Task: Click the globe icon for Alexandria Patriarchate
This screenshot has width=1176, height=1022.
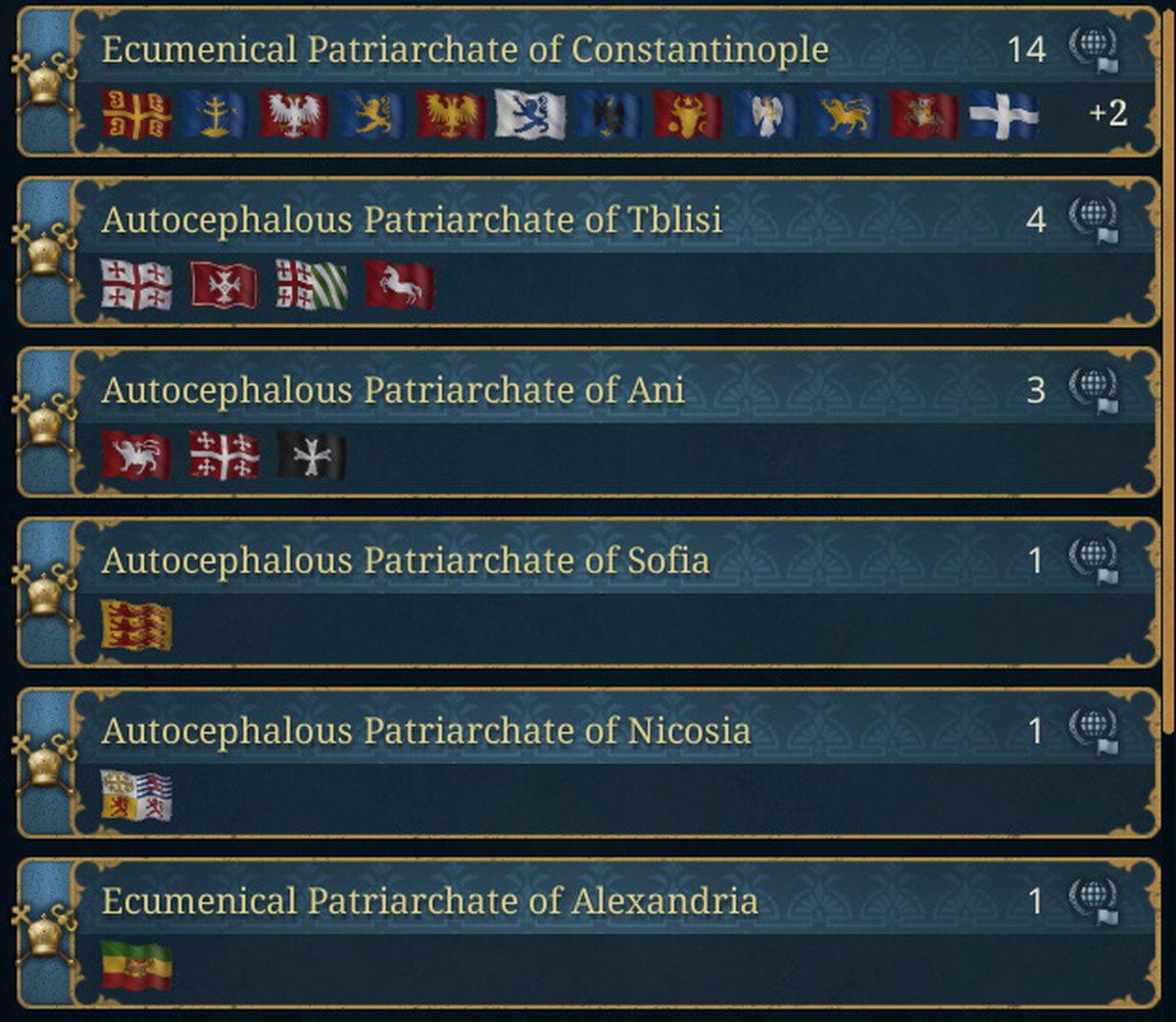Action: coord(1093,901)
